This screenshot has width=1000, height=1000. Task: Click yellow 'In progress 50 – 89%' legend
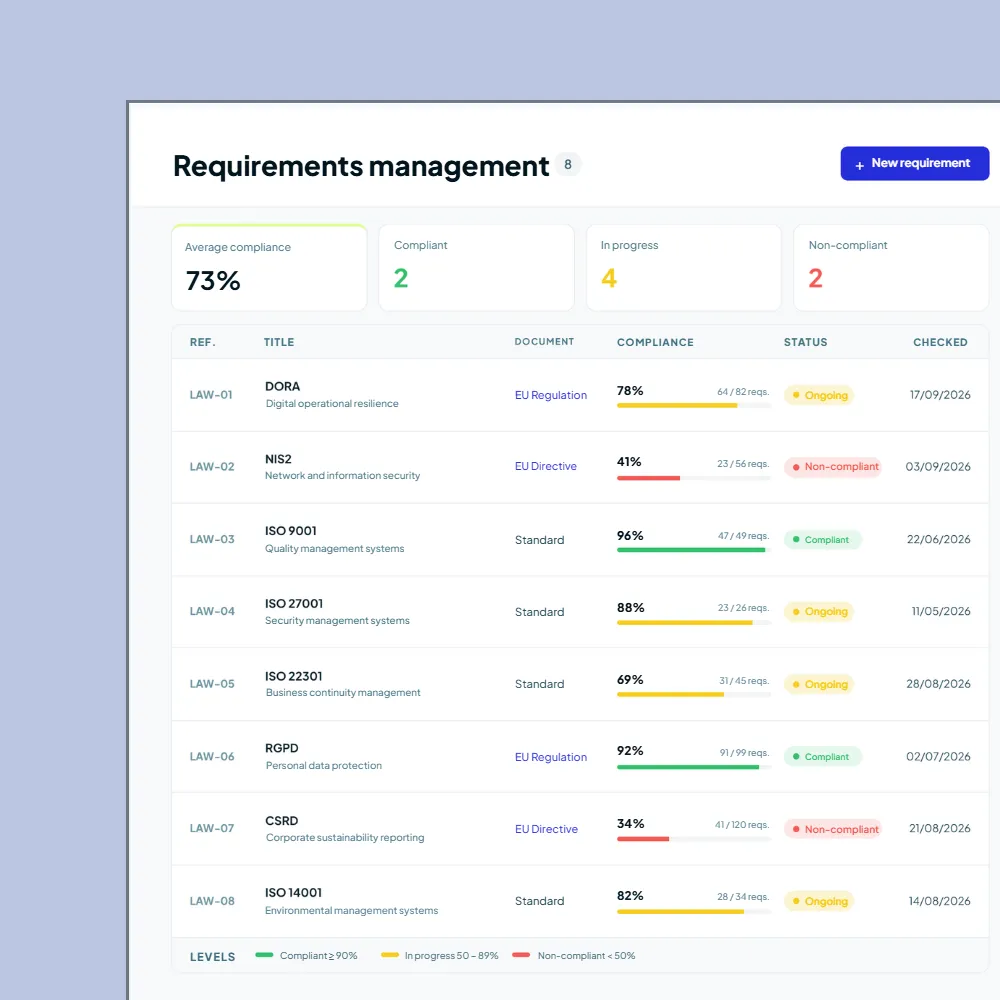[439, 955]
